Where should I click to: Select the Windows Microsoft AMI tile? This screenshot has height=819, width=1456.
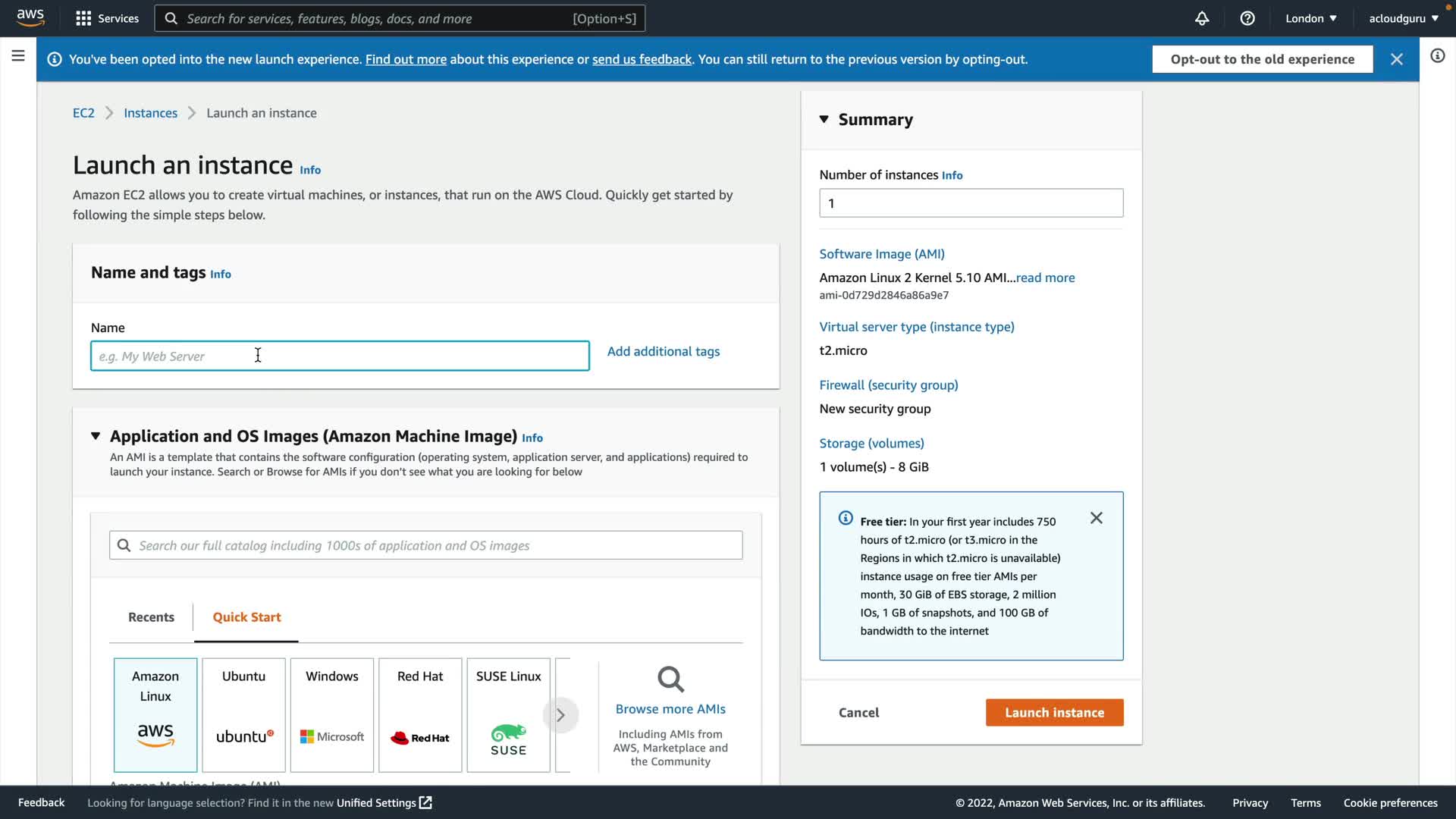(332, 714)
